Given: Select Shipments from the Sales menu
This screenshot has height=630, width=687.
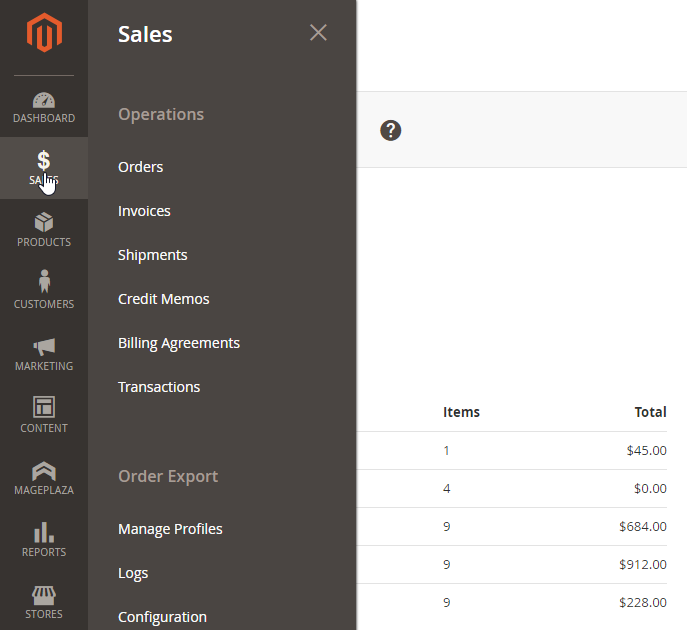Looking at the screenshot, I should point(152,255).
